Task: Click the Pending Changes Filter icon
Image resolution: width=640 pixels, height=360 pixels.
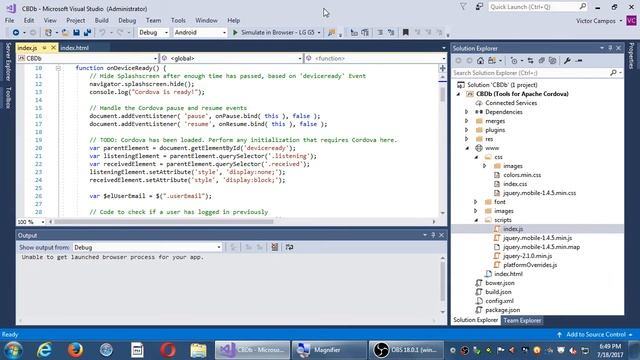Action: (514, 61)
